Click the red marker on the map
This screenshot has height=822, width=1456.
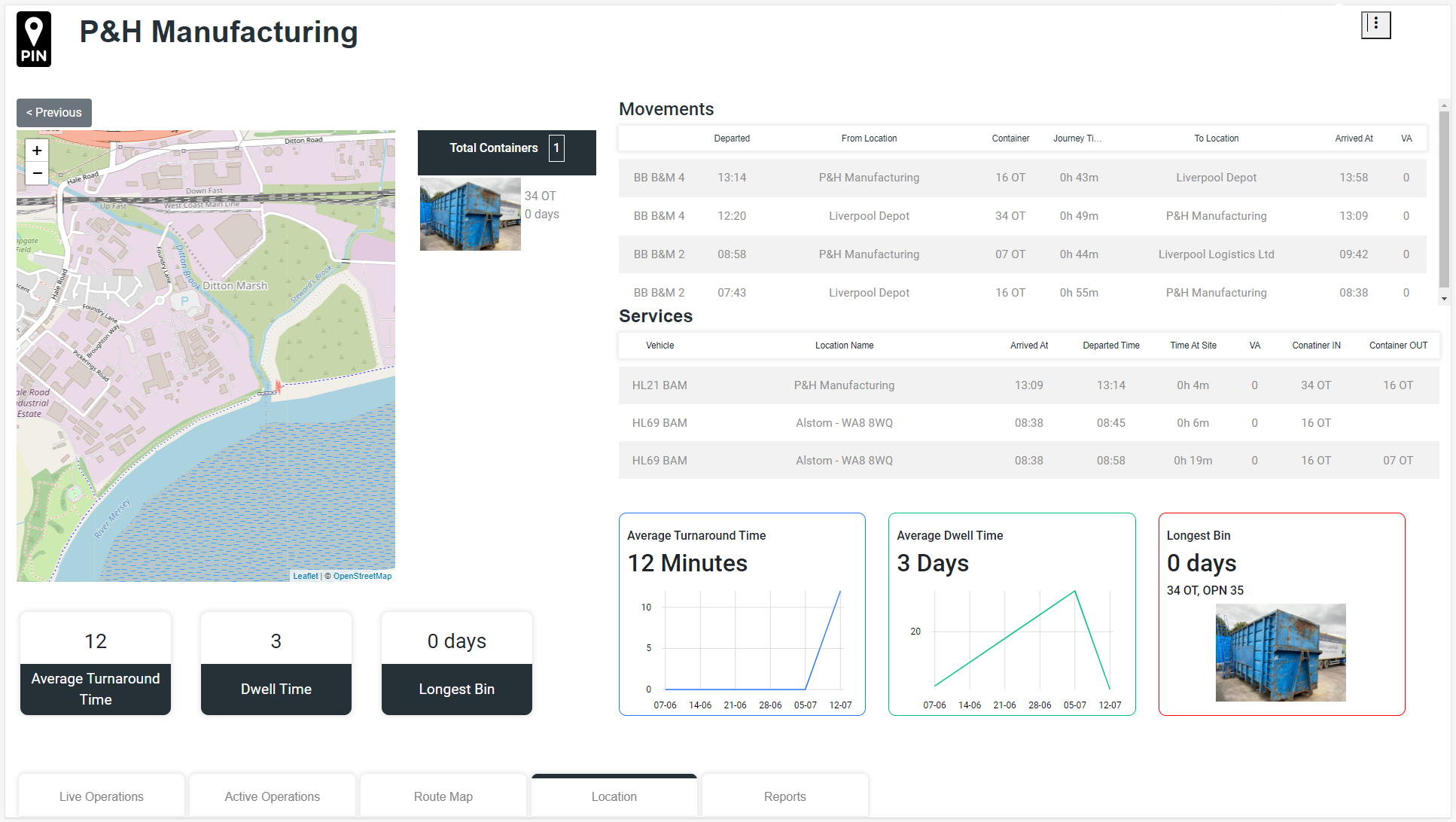pyautogui.click(x=278, y=387)
